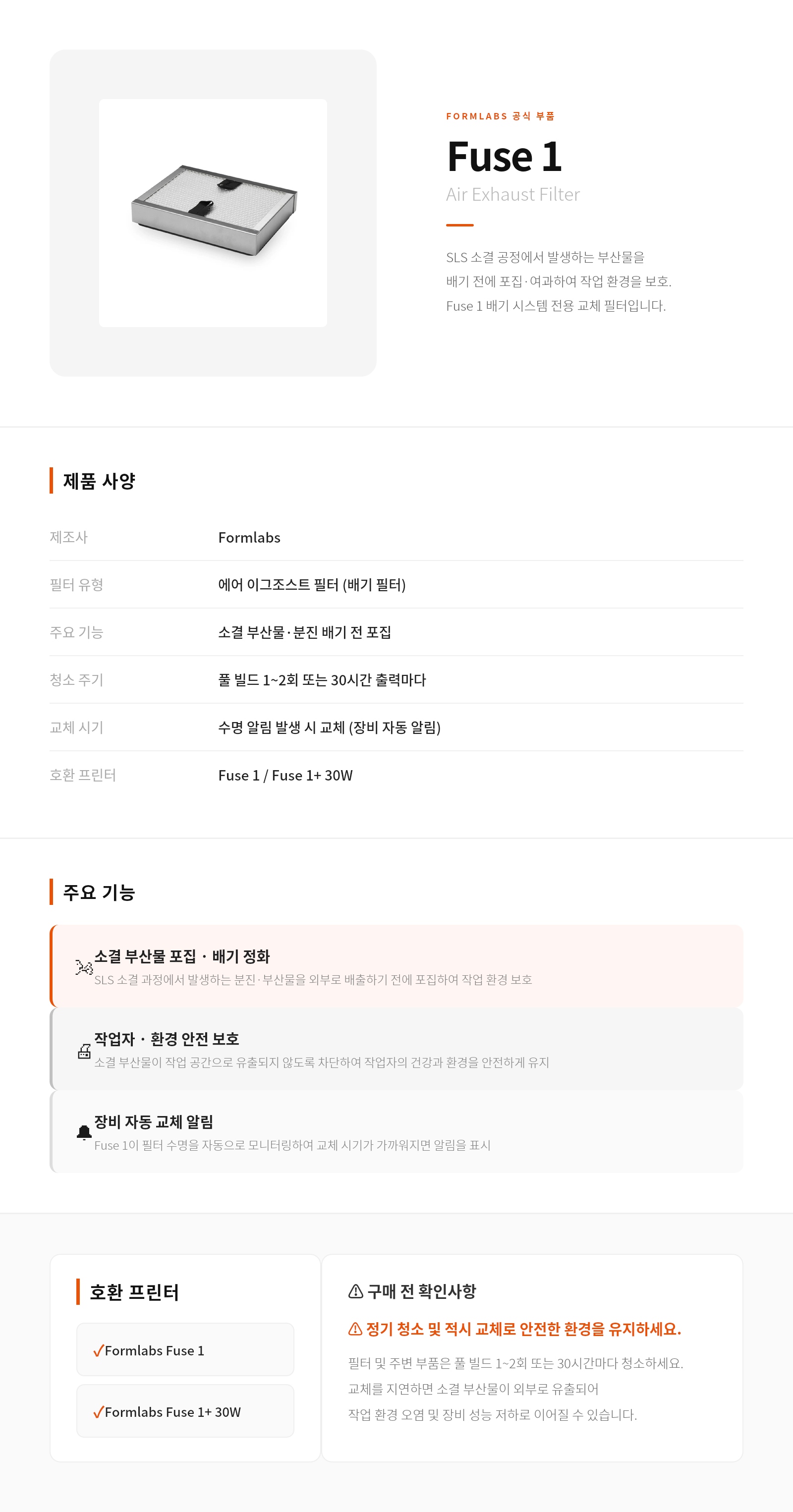The height and width of the screenshot is (1512, 793).
Task: Click the Fuse 1 / Fuse 1+ 30W spec value
Action: coord(285,776)
